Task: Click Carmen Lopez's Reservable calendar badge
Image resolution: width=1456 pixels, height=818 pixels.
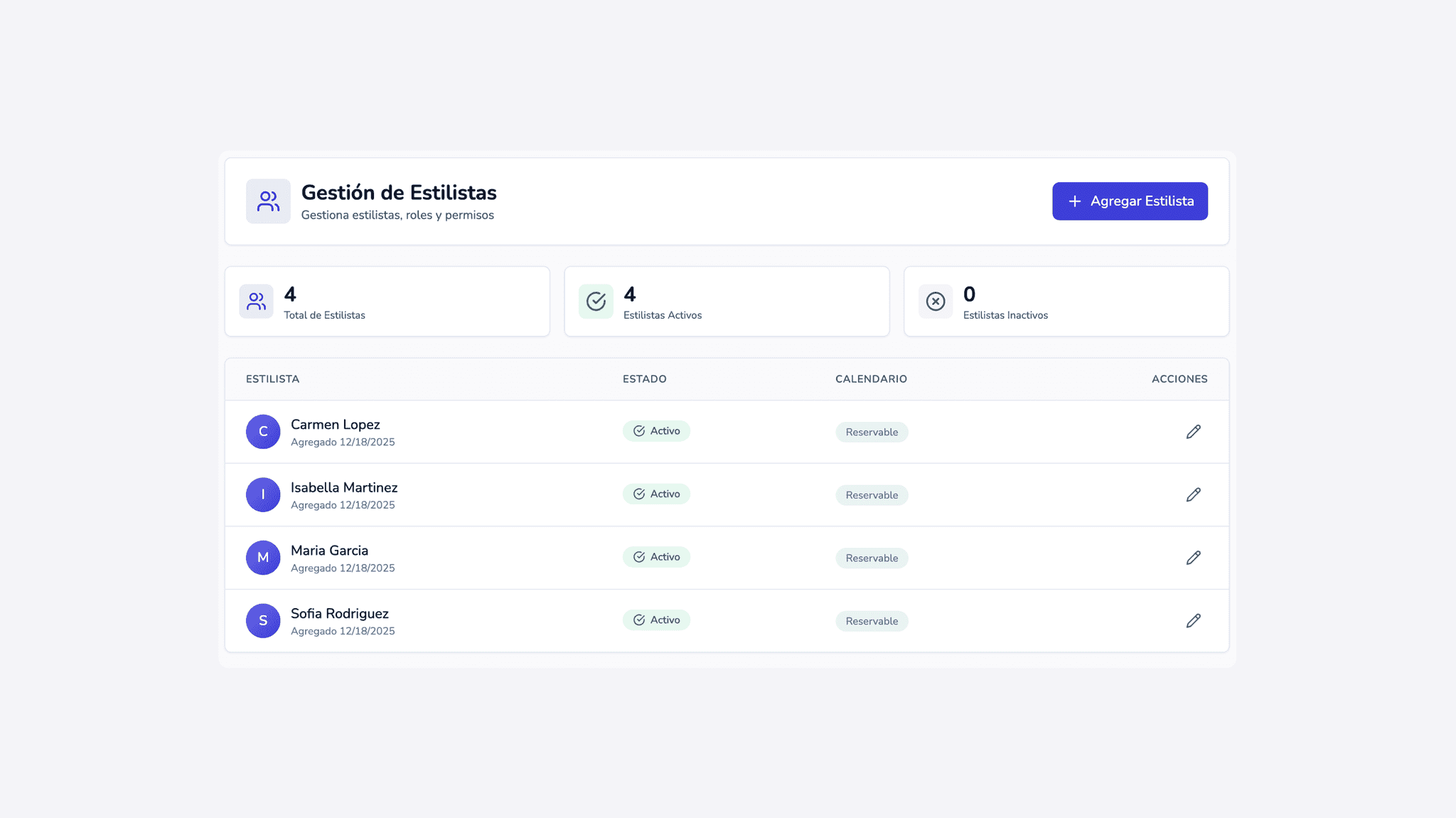Action: point(872,432)
